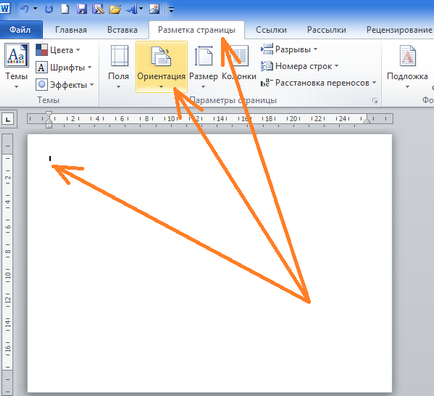434x396 pixels.
Task: Switch to the Ссылки tab
Action: point(271,30)
